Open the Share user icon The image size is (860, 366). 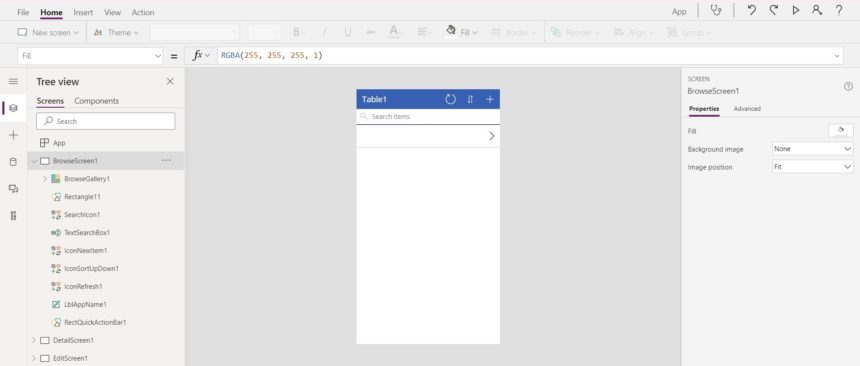pos(817,10)
